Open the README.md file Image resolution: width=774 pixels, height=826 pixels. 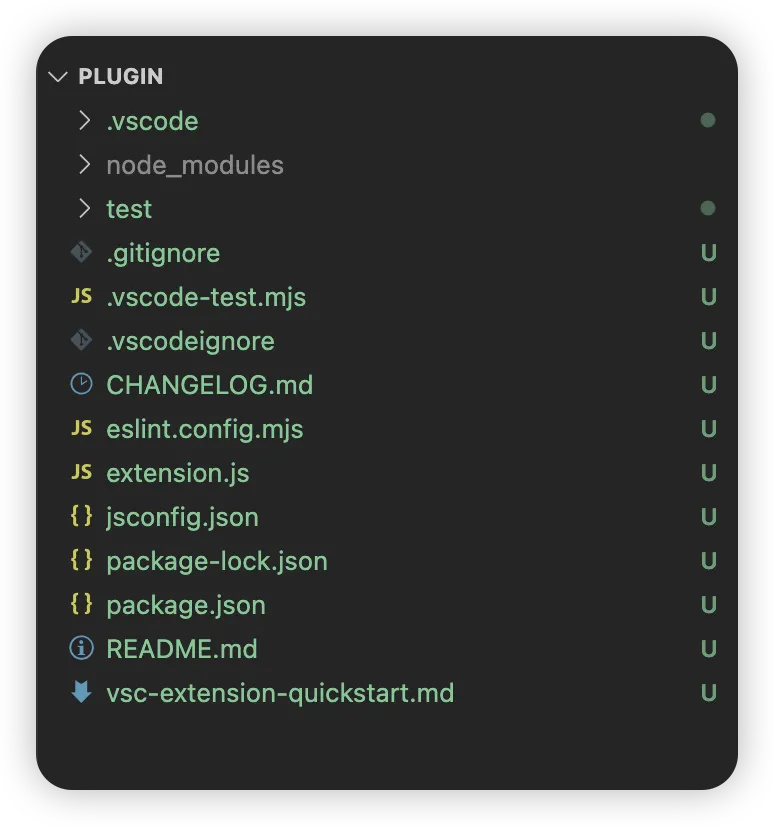tap(182, 649)
